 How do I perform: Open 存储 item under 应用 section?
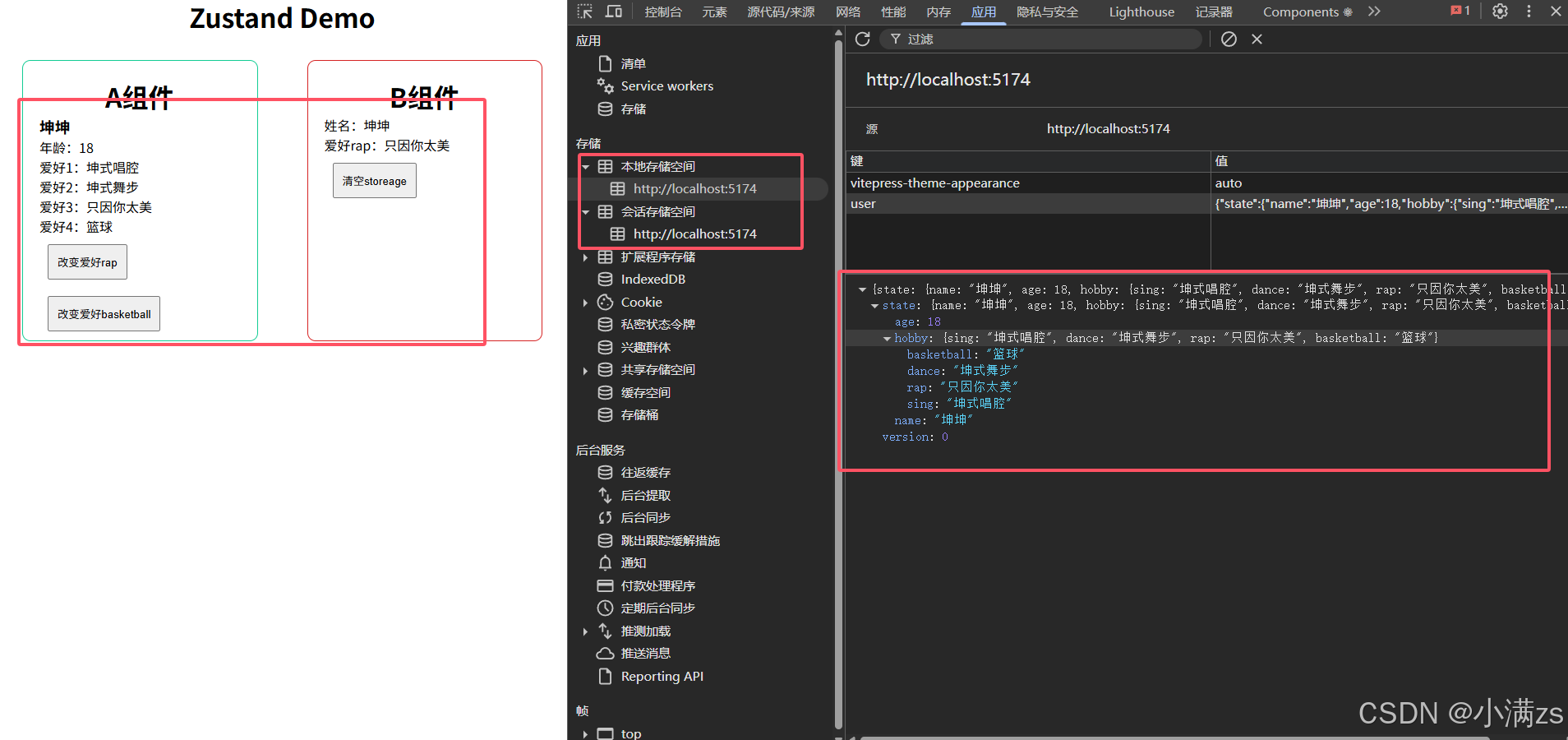[x=633, y=109]
